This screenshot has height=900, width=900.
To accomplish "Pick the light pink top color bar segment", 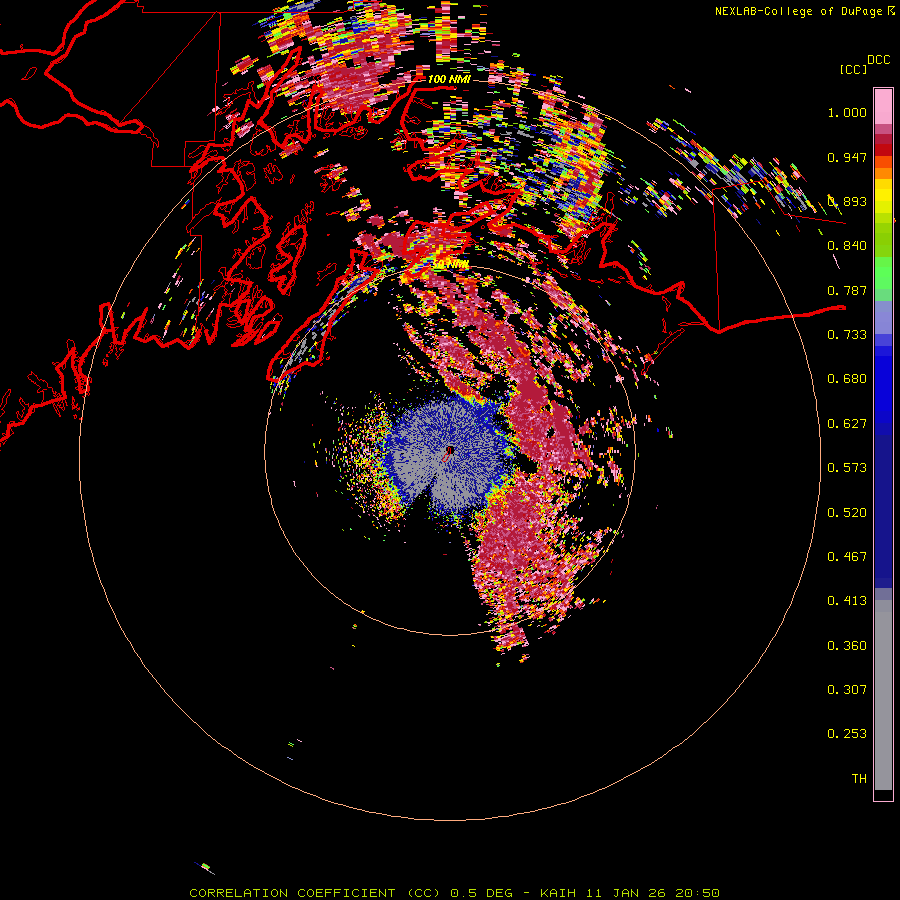I will pos(883,107).
